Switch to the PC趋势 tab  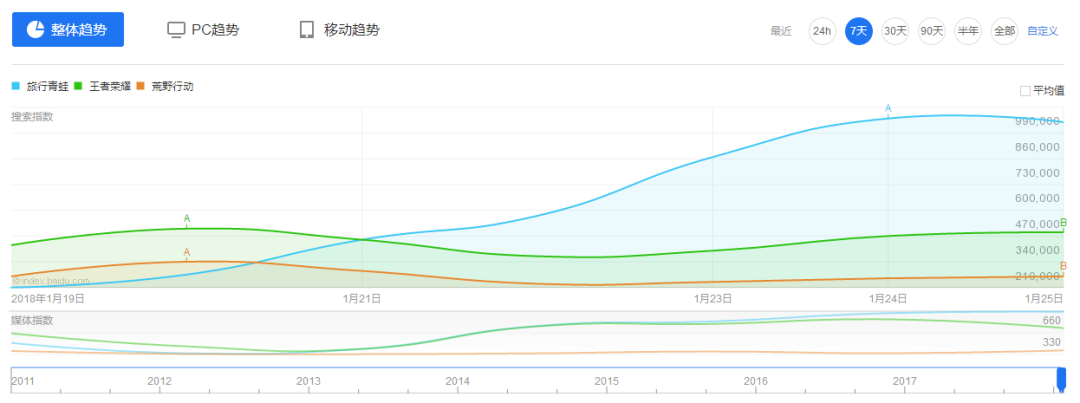click(204, 30)
